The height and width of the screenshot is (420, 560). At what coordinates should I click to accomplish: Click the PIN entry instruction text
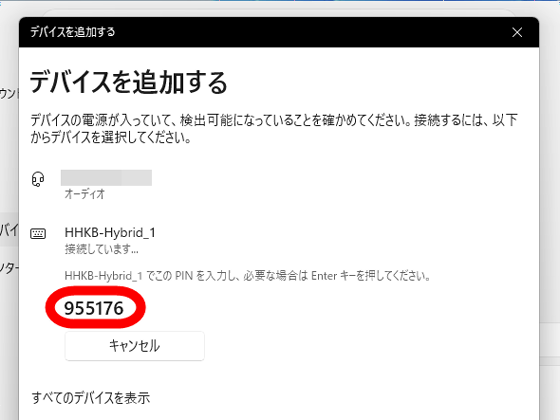[x=247, y=276]
